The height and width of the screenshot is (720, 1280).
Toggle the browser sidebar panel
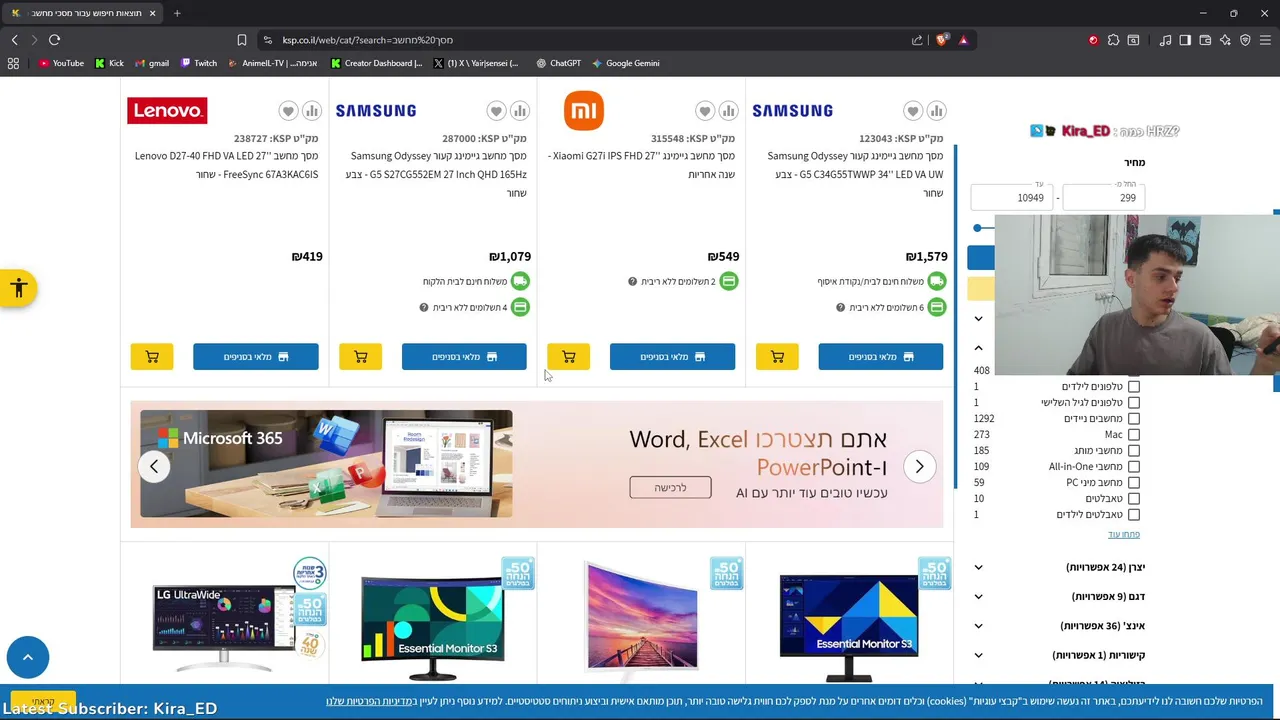point(1185,40)
